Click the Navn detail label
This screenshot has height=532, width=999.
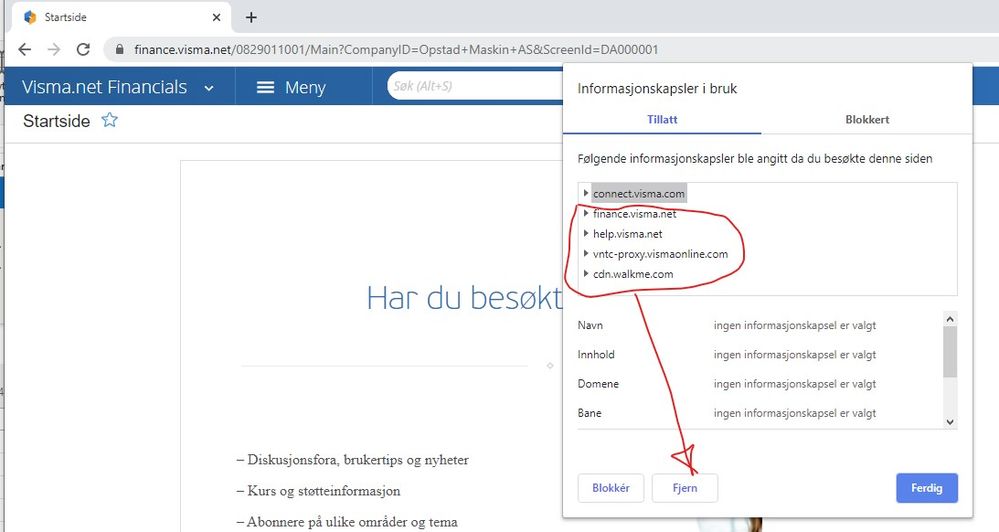590,325
